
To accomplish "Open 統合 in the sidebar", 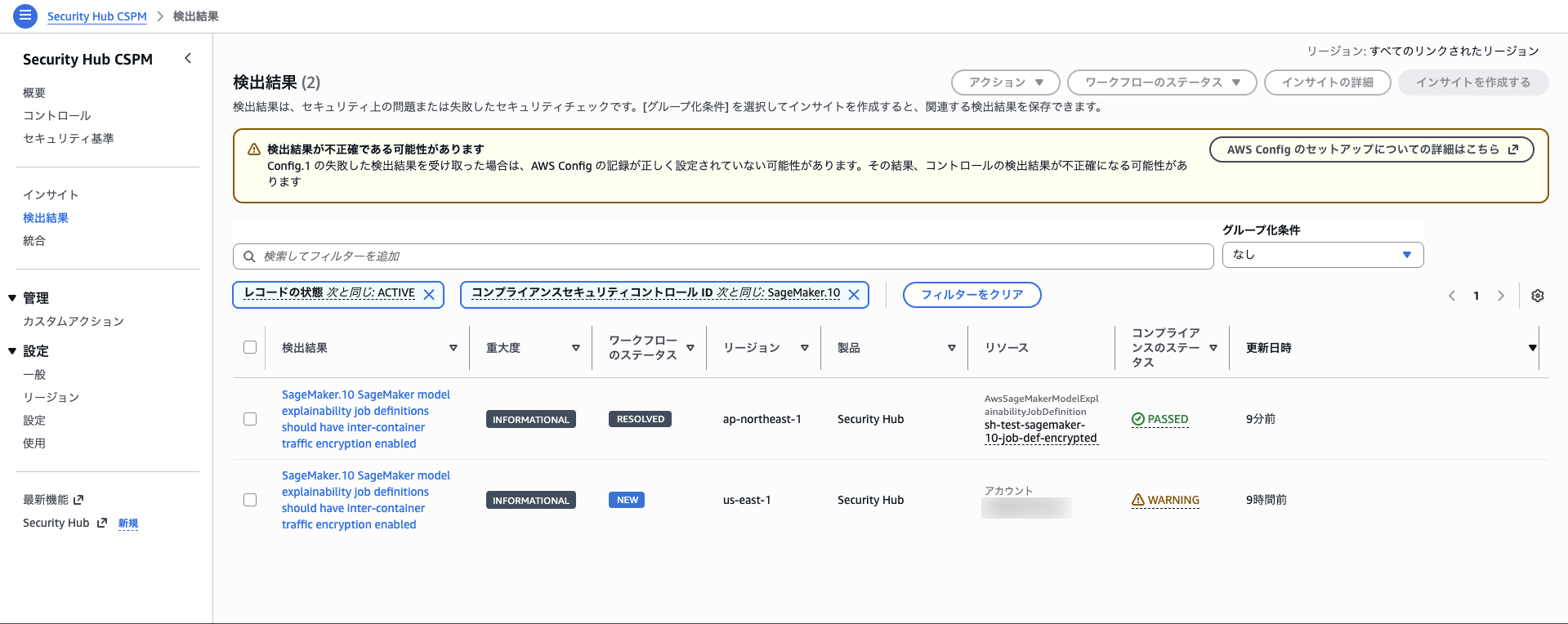I will (x=34, y=241).
